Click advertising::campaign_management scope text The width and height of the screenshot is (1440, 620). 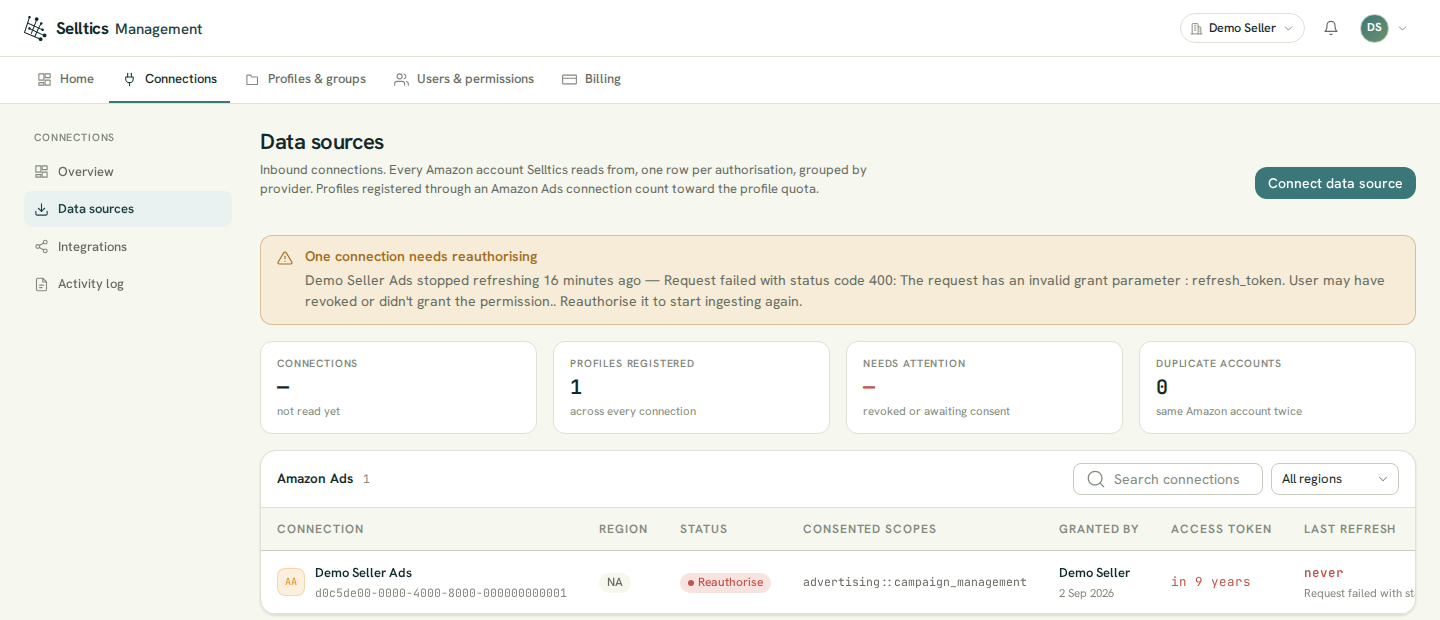tap(915, 582)
